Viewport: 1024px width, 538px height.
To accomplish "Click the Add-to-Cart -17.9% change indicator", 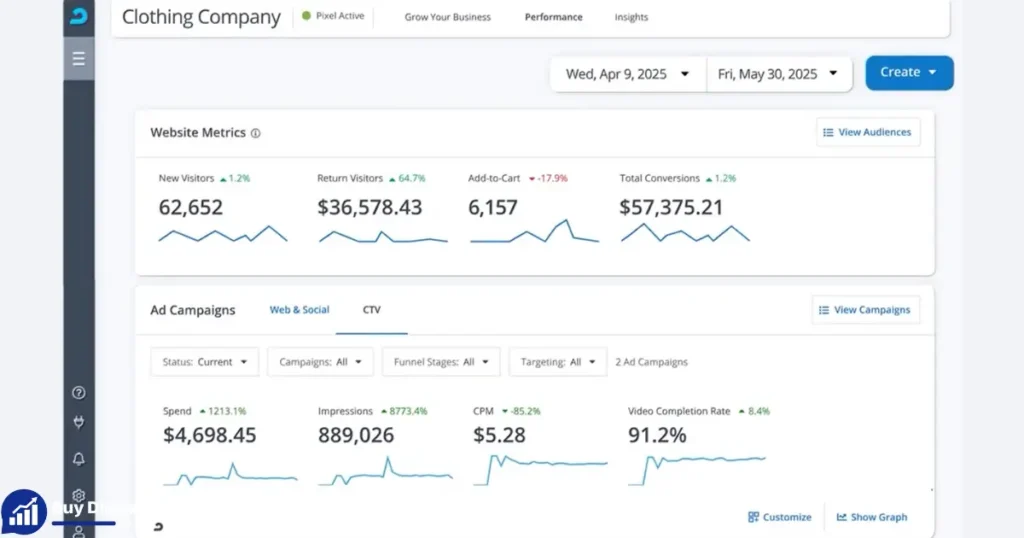I will coord(549,178).
